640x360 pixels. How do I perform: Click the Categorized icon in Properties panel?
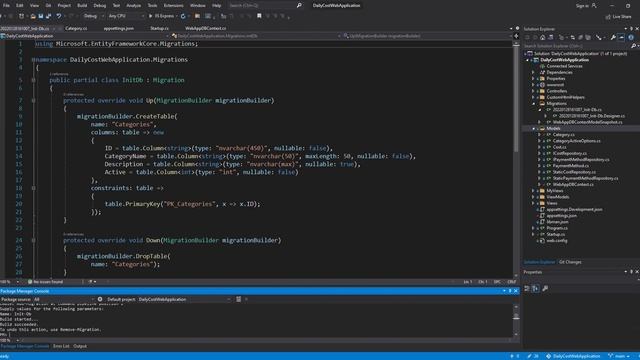(x=527, y=289)
